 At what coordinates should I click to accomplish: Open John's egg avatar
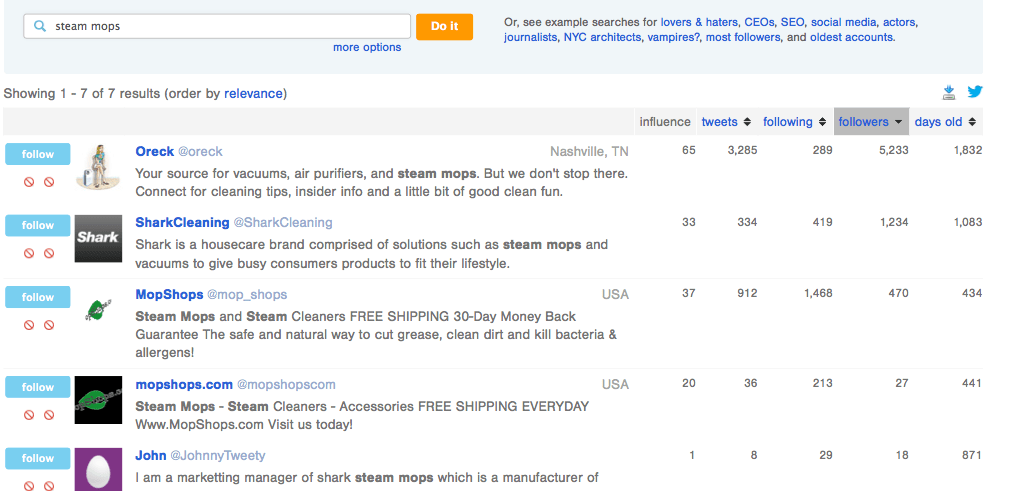[98, 469]
